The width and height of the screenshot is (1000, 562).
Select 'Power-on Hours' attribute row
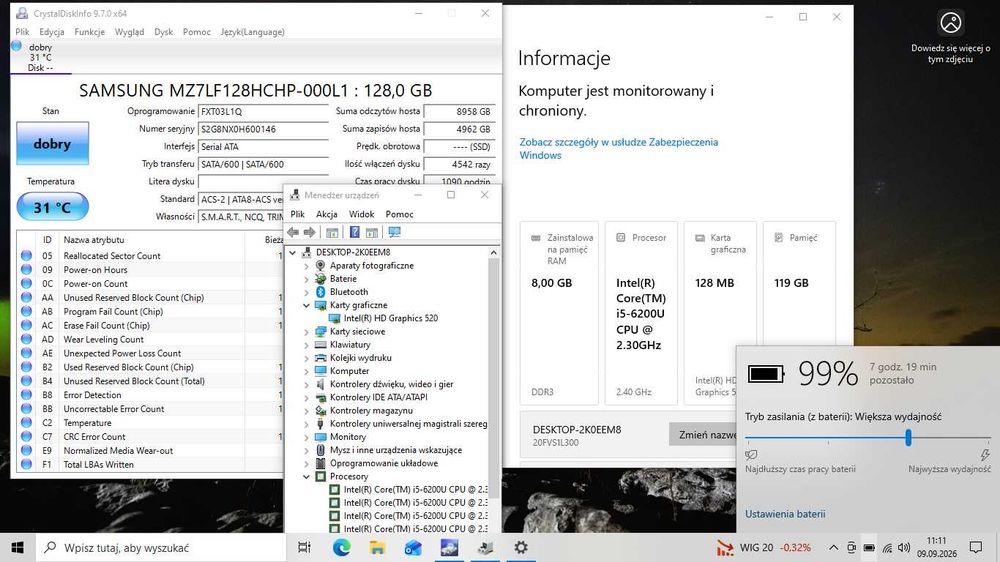tap(150, 269)
